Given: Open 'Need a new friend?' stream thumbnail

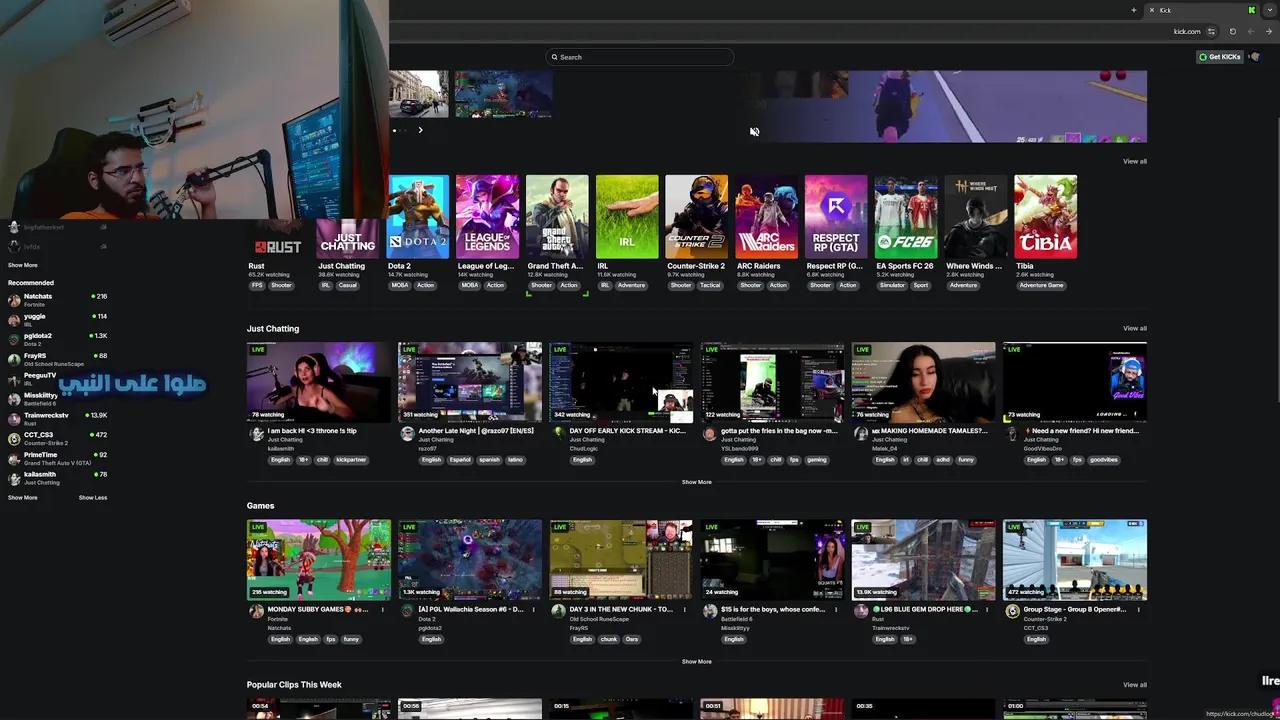Looking at the screenshot, I should click(1074, 382).
